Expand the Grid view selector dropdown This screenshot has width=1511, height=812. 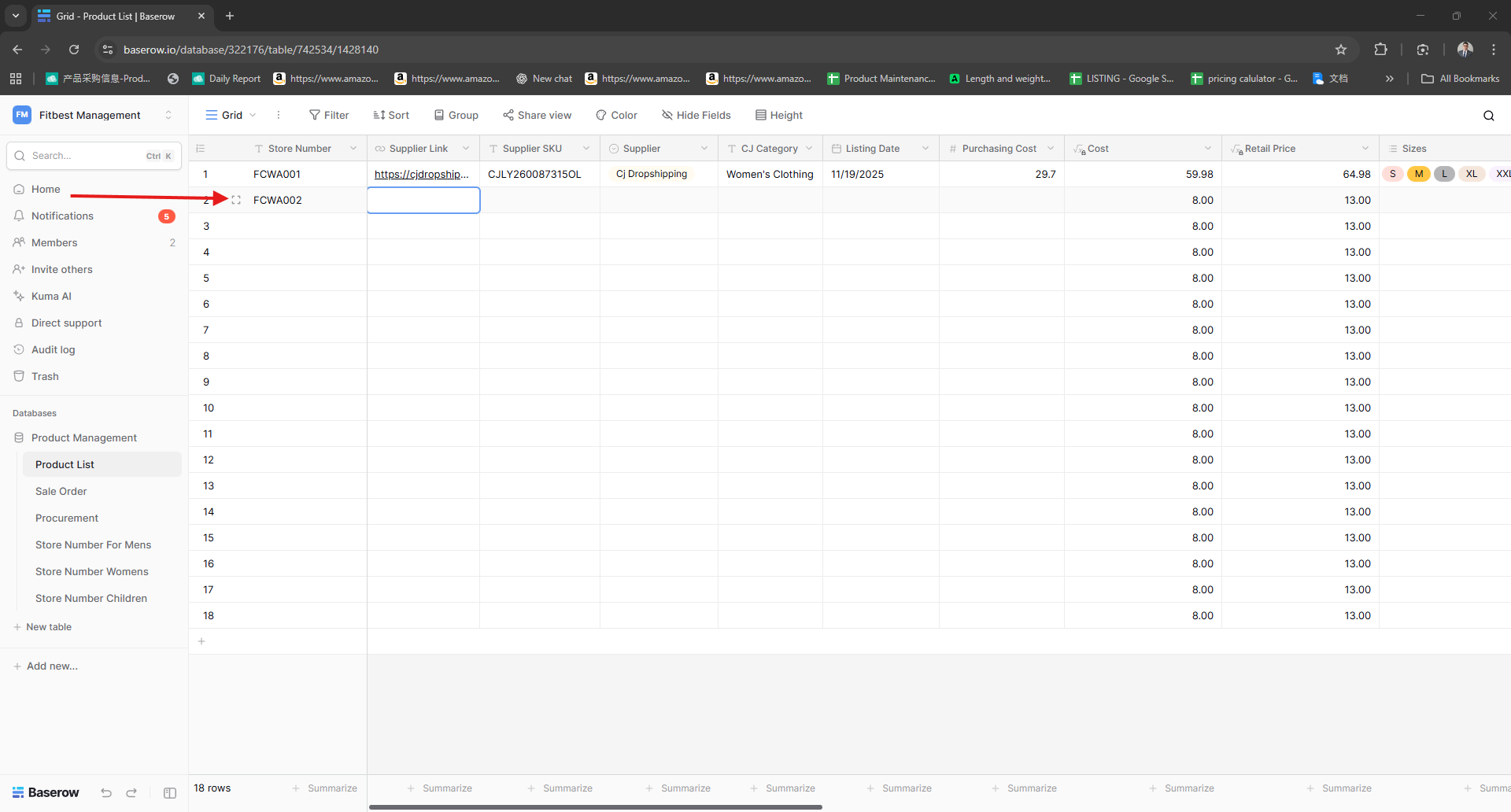point(231,115)
